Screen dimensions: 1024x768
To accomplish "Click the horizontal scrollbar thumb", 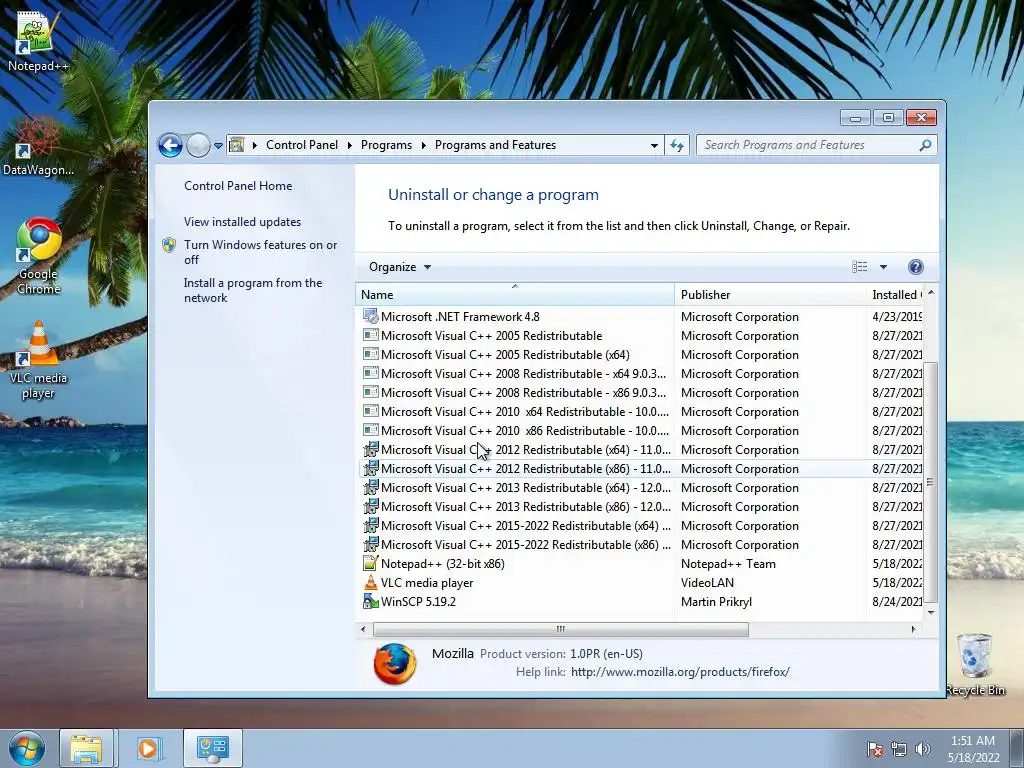I will [x=560, y=629].
